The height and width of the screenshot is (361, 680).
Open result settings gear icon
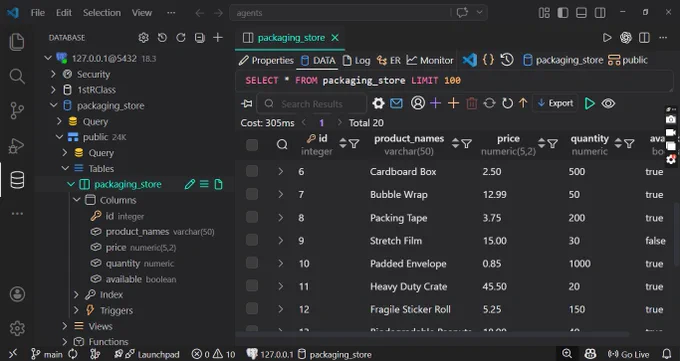(x=378, y=103)
